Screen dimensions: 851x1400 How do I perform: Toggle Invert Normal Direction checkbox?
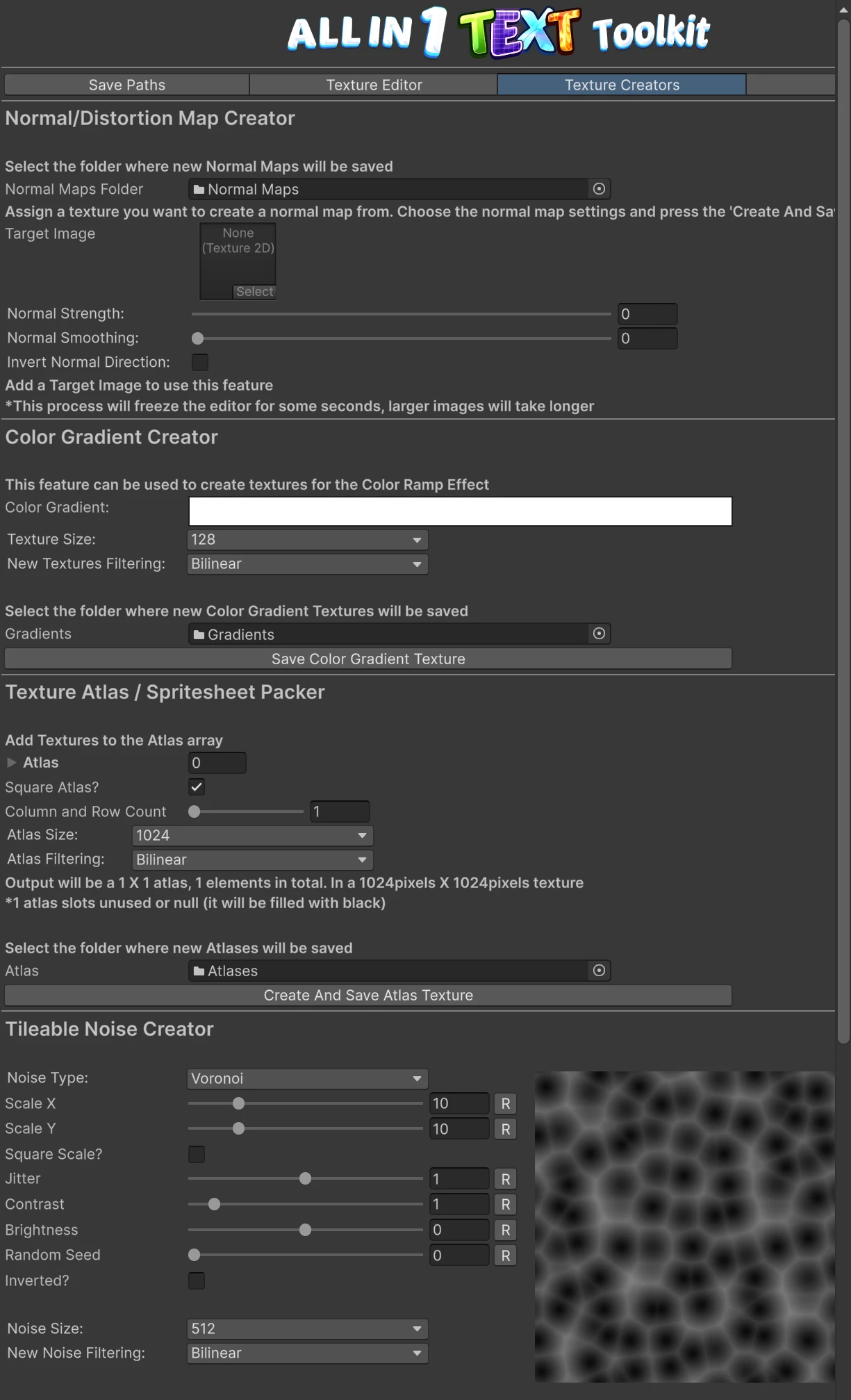[x=199, y=362]
